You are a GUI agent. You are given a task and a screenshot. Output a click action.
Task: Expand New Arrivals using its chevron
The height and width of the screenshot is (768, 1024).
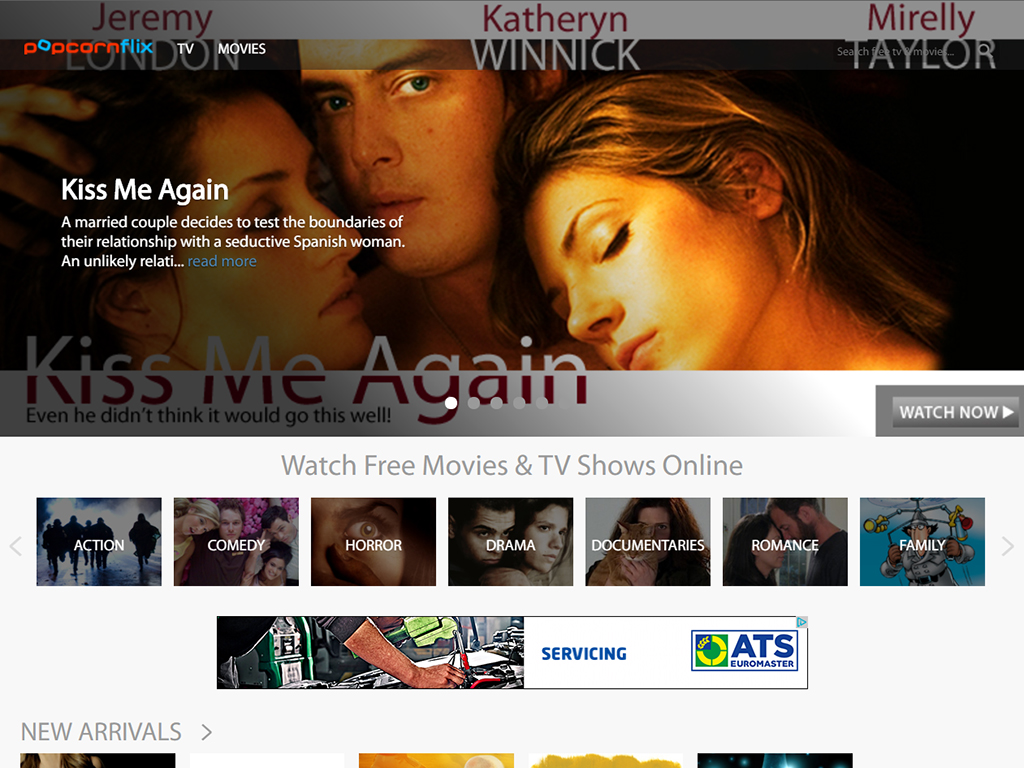(x=206, y=732)
